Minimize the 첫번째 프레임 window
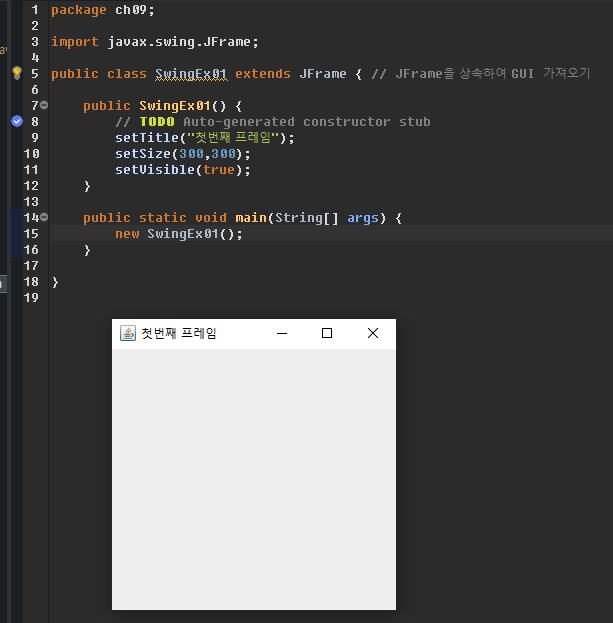The image size is (613, 623). coord(282,333)
